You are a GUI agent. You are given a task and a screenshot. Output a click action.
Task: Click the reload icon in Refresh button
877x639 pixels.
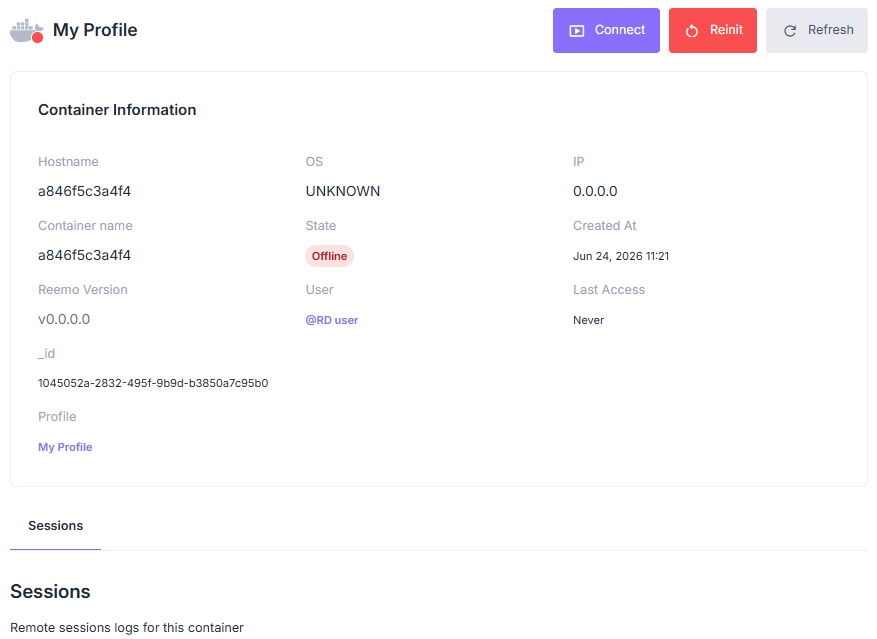[x=790, y=31]
